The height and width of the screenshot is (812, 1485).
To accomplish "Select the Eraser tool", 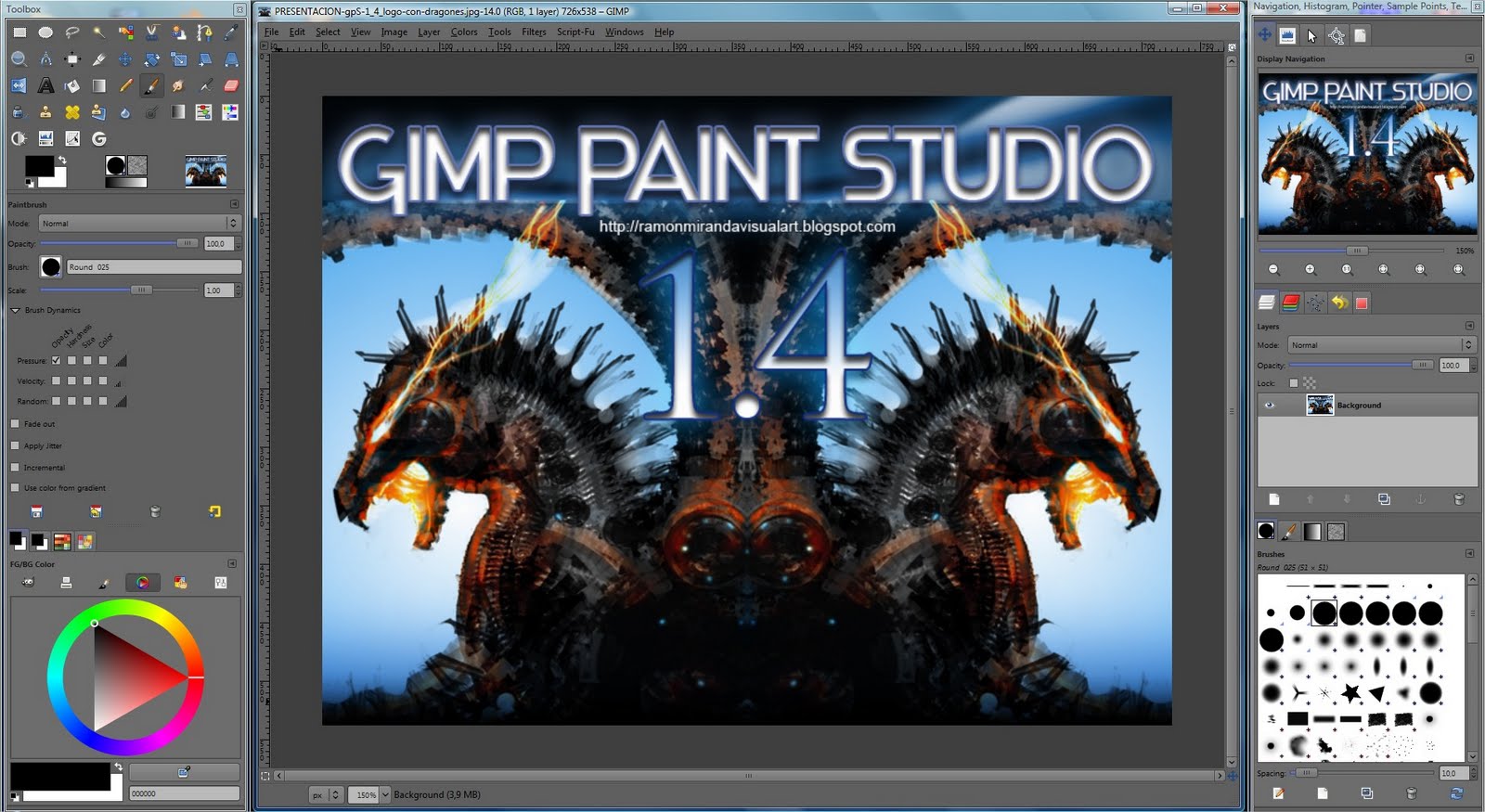I will 231,85.
